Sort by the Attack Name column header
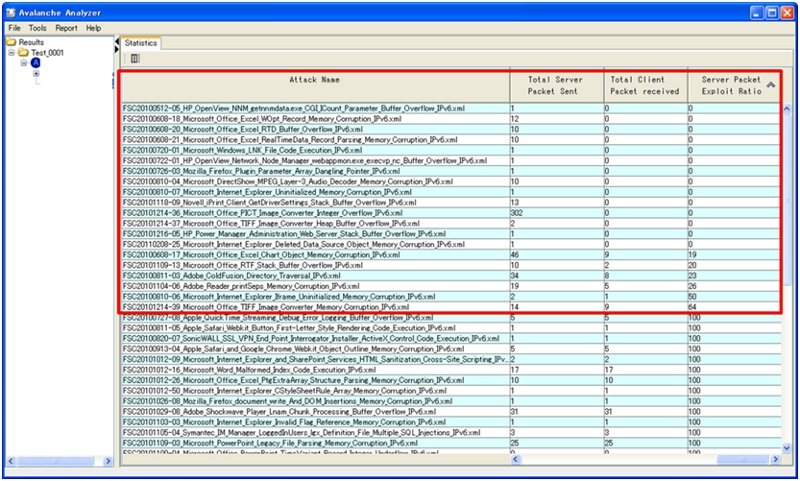The image size is (800, 481). 315,86
